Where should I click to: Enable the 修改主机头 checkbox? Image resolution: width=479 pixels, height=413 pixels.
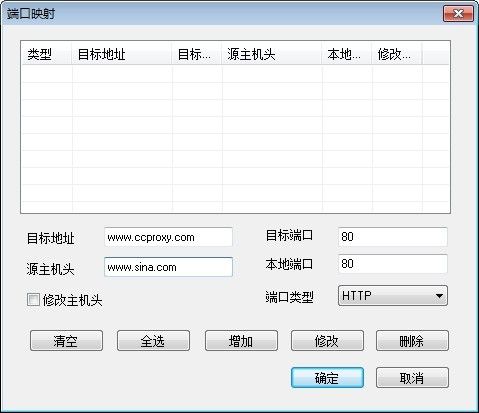pos(33,299)
